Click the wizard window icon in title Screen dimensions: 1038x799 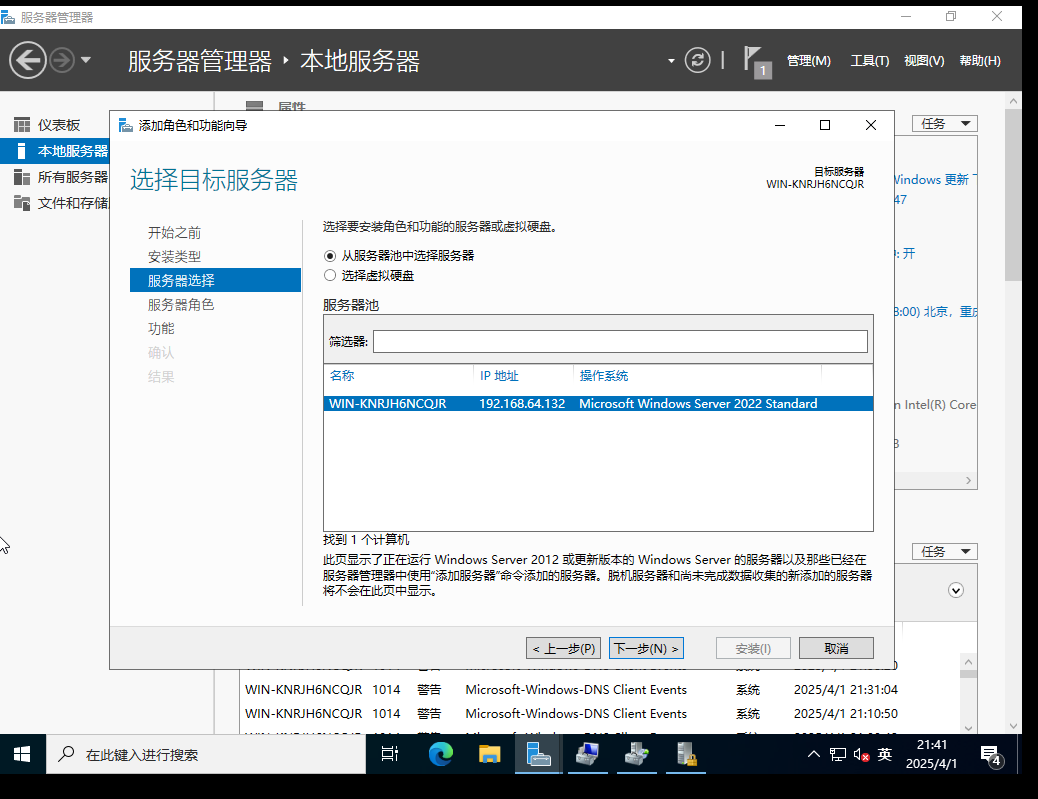pyautogui.click(x=126, y=125)
